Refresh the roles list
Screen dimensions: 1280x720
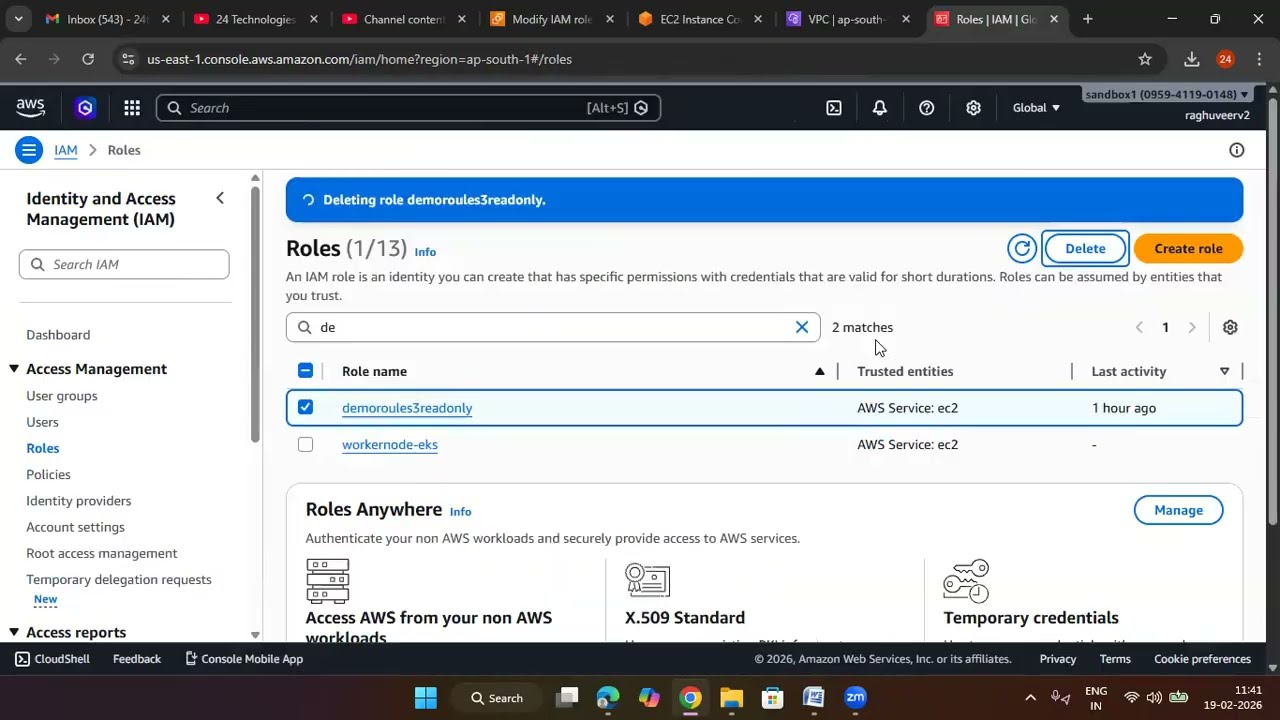(x=1022, y=248)
